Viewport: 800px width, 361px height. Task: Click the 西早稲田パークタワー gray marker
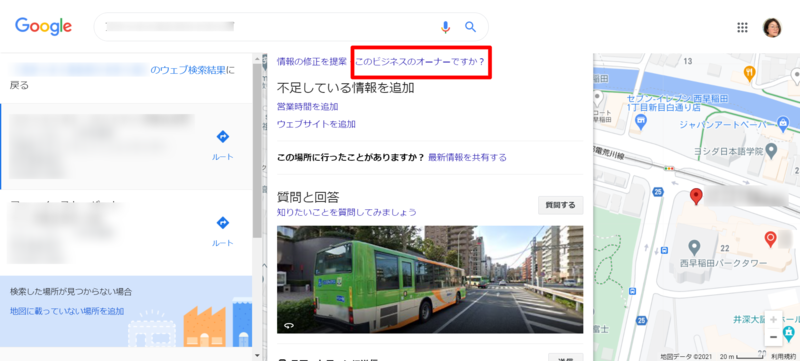[693, 248]
